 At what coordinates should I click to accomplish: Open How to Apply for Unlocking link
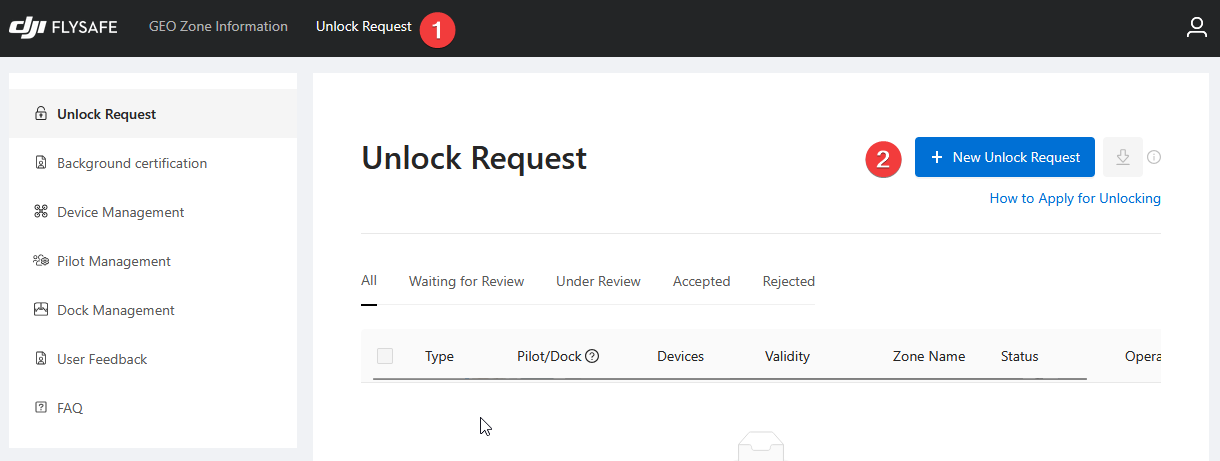pyautogui.click(x=1075, y=198)
